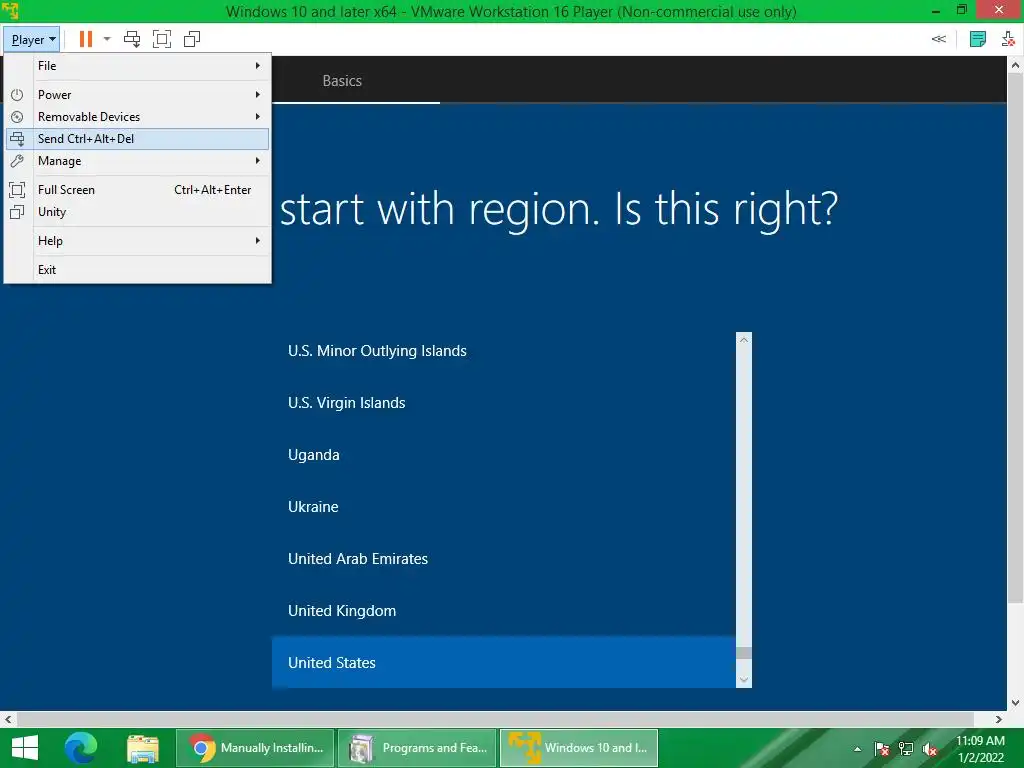Select Unity in the Player menu
Screen dimensions: 1024x768
[x=138, y=212]
